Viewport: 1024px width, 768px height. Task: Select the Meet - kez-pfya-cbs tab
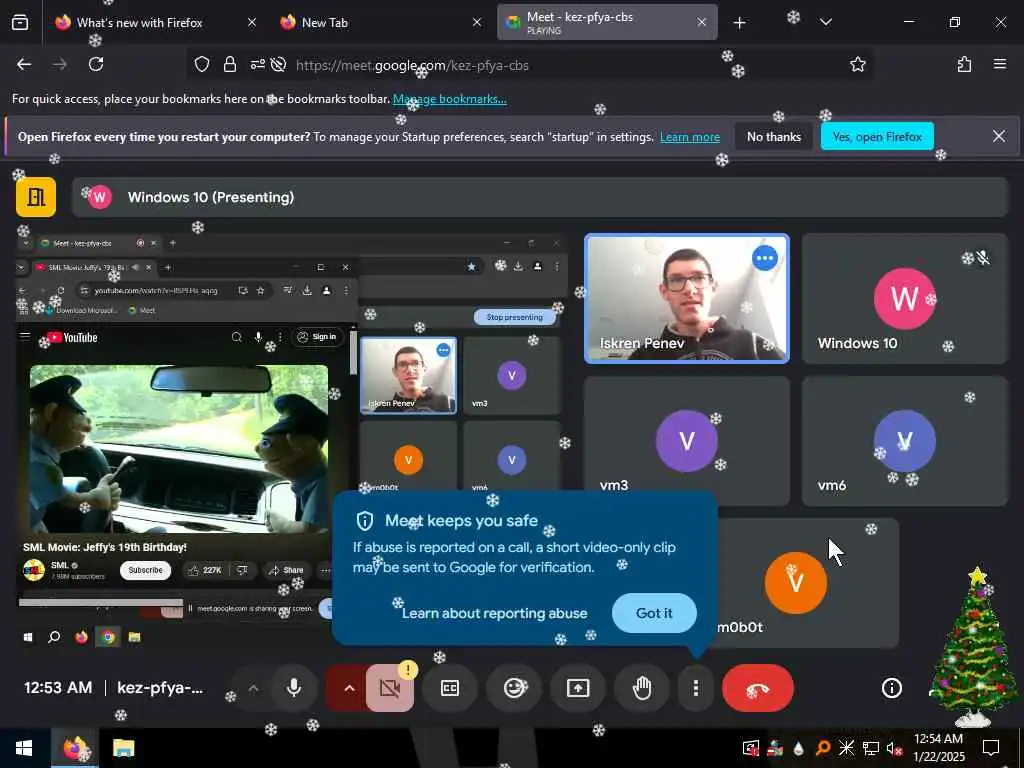580,23
